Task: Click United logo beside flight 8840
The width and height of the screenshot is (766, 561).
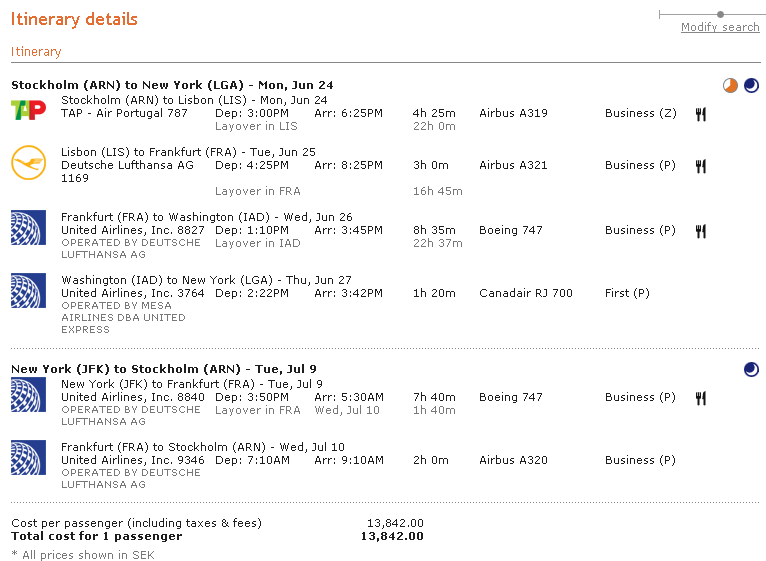Action: (x=28, y=395)
